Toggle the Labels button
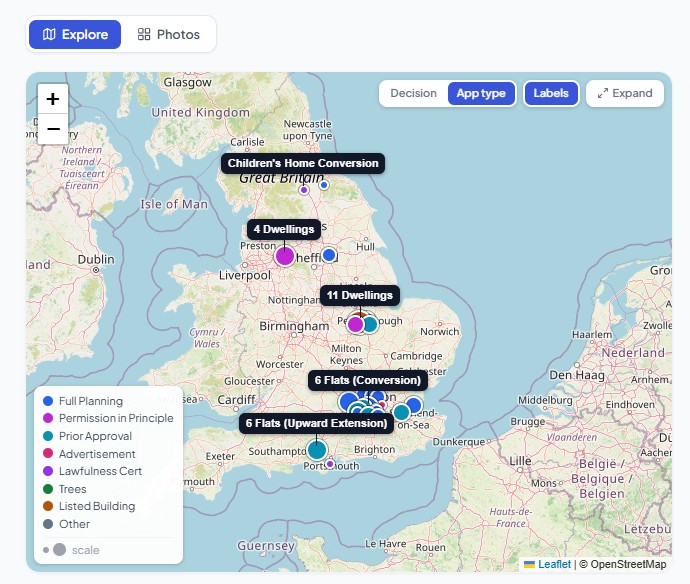The height and width of the screenshot is (584, 690). [551, 93]
